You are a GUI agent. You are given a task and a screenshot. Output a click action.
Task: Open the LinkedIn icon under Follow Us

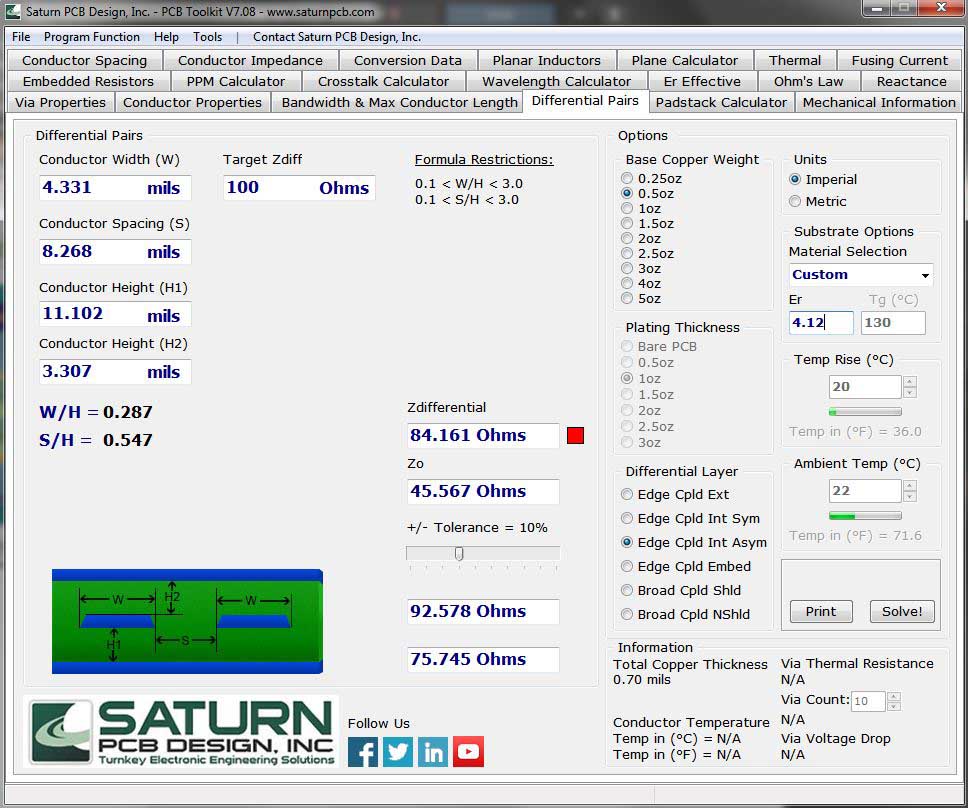point(433,751)
